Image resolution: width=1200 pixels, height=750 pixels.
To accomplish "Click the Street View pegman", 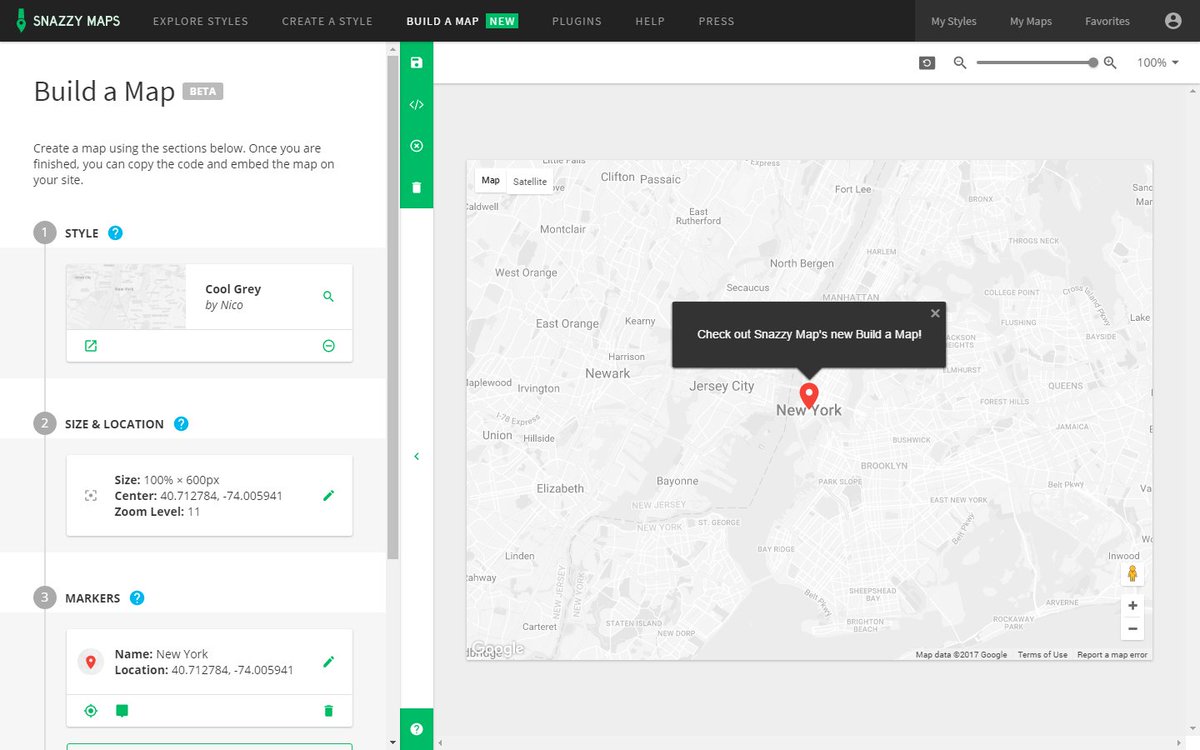I will (1132, 574).
